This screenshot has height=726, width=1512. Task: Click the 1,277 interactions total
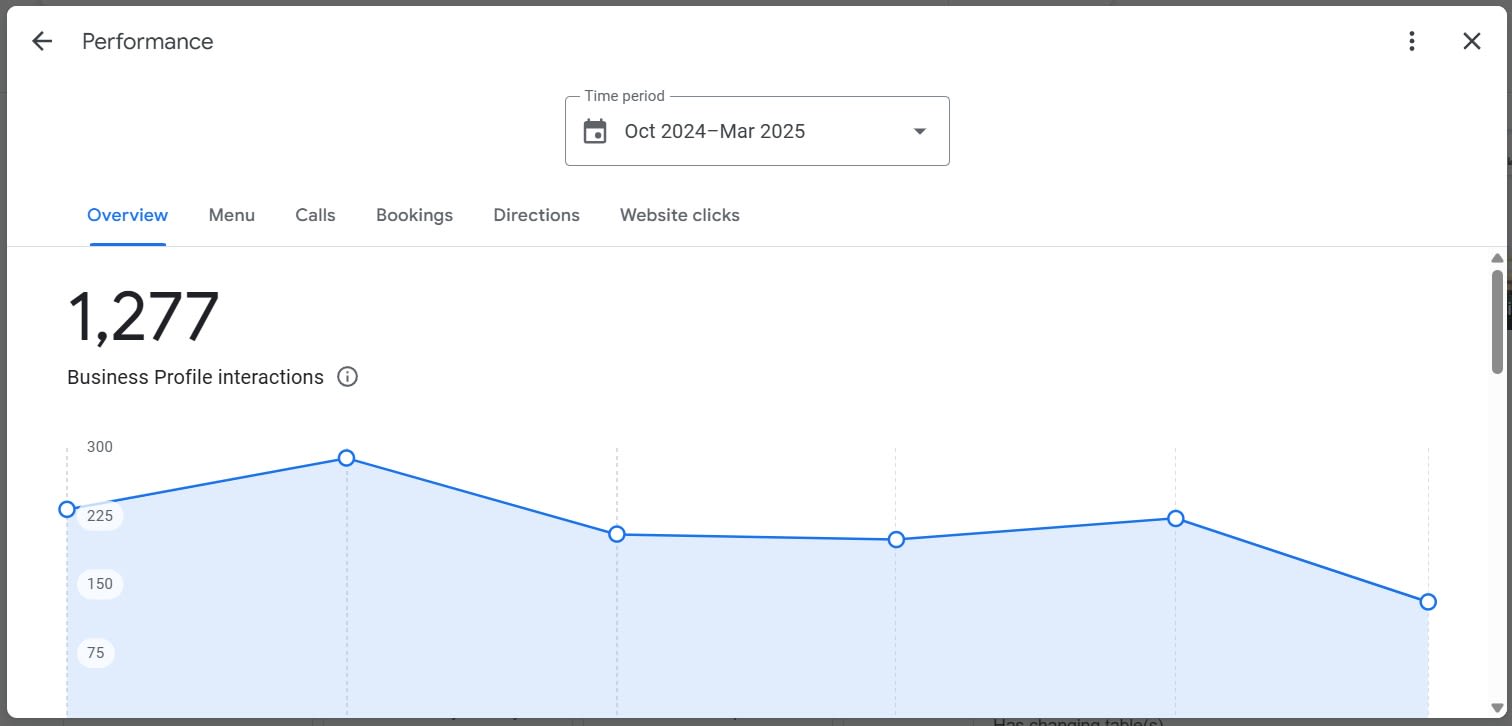143,317
